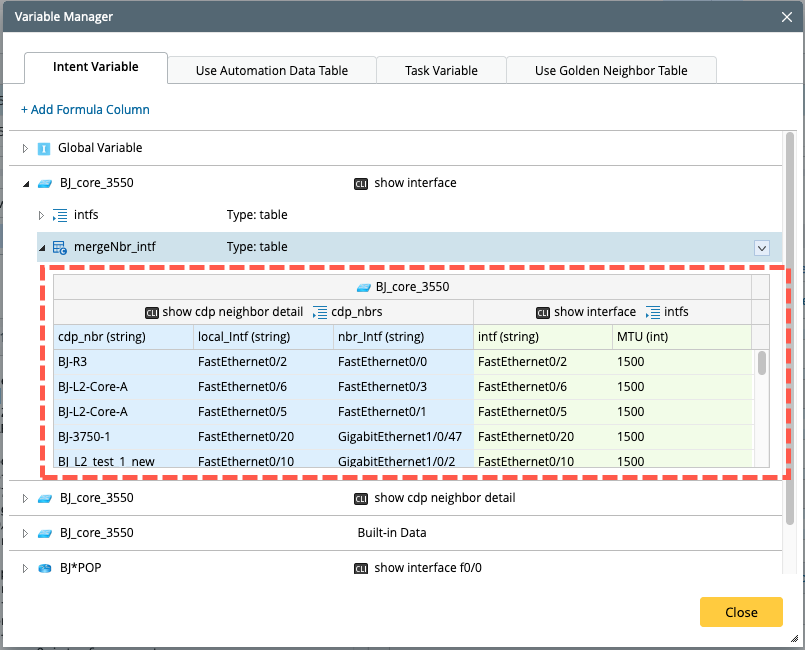Click the CLI icon beside show cdp neighbor detail header

tap(152, 312)
